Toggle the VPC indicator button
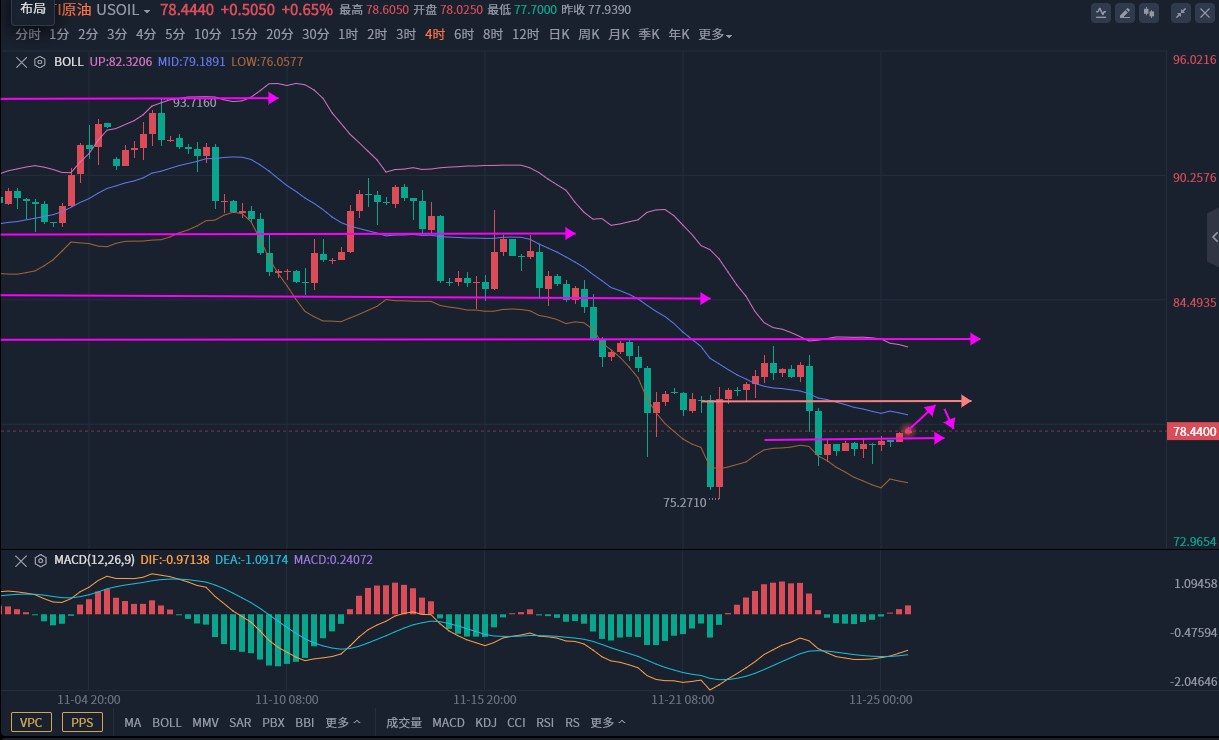Image resolution: width=1219 pixels, height=740 pixels. click(31, 722)
